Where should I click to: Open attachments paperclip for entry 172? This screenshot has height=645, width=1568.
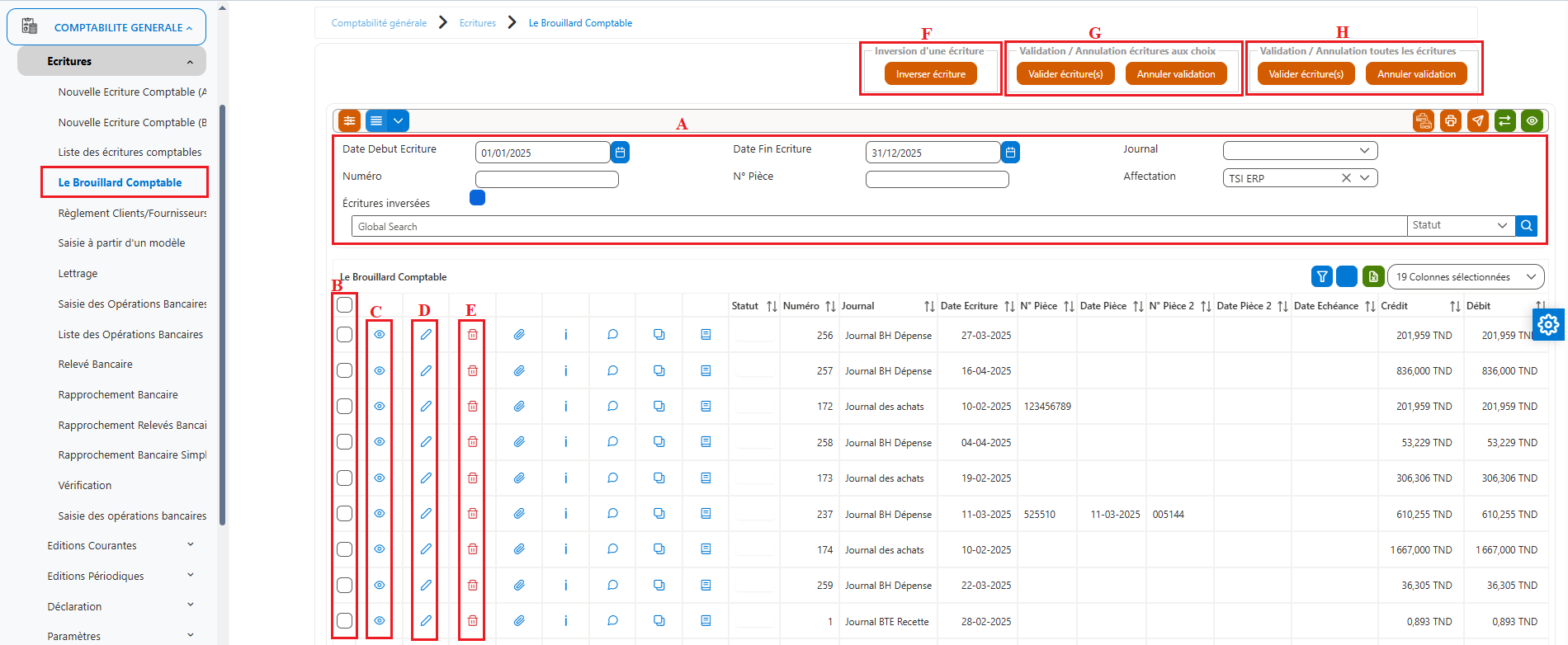[519, 407]
